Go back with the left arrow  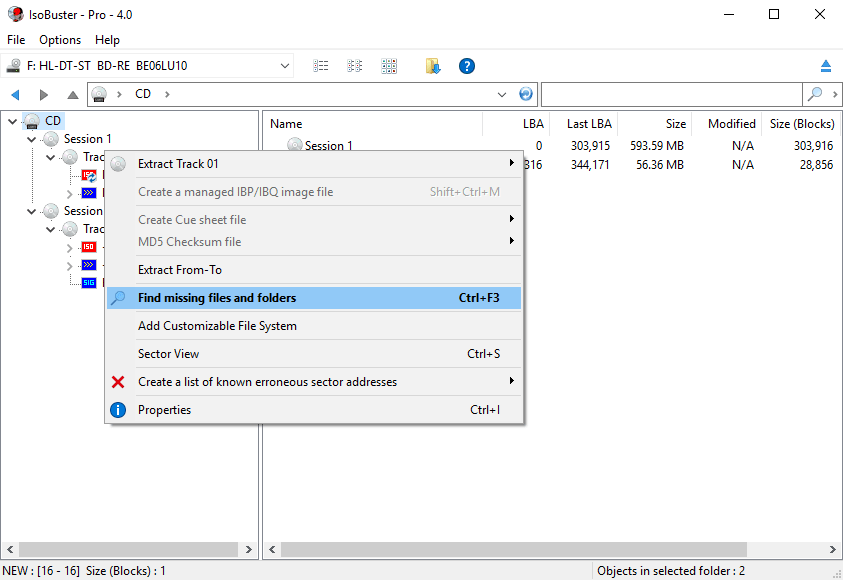coord(15,95)
